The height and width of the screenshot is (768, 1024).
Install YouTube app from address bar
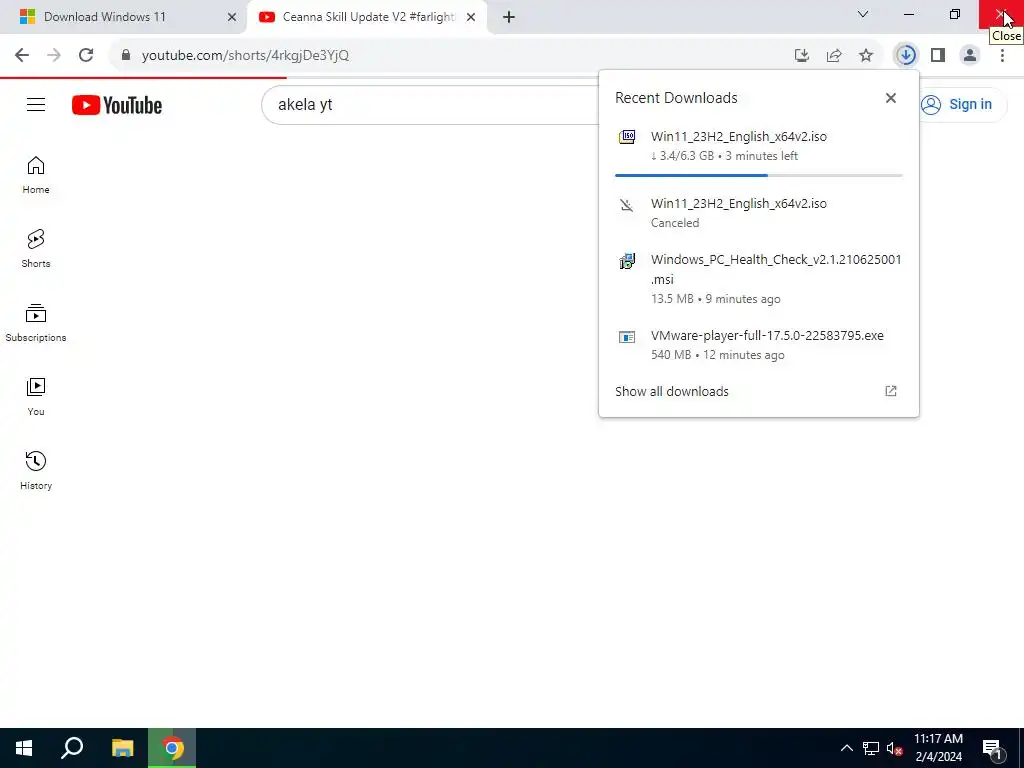click(802, 56)
